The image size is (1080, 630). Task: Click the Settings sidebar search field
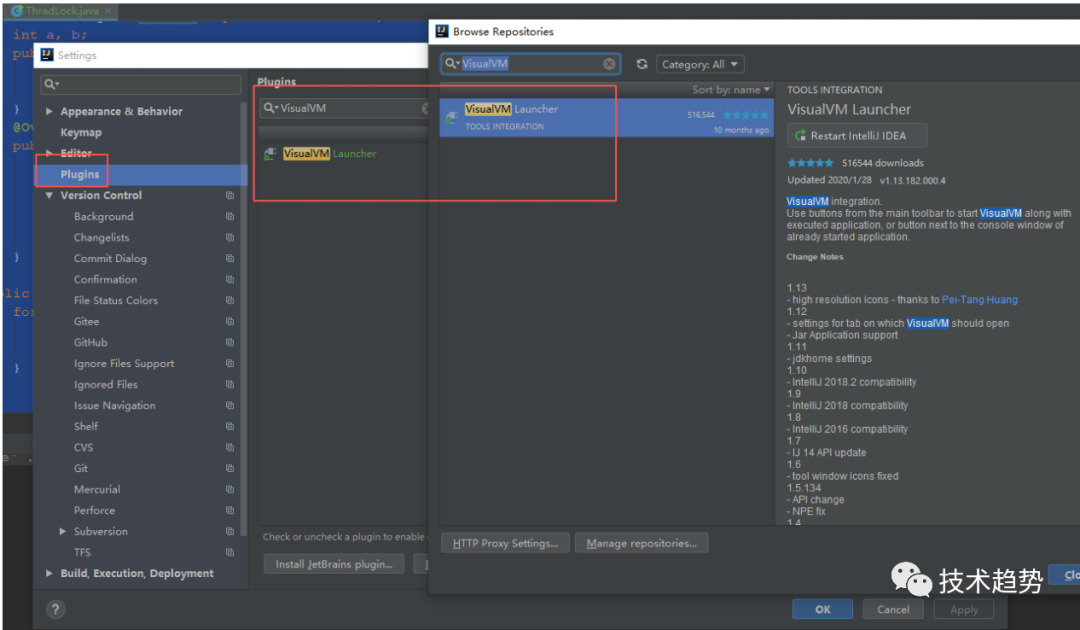coord(145,85)
